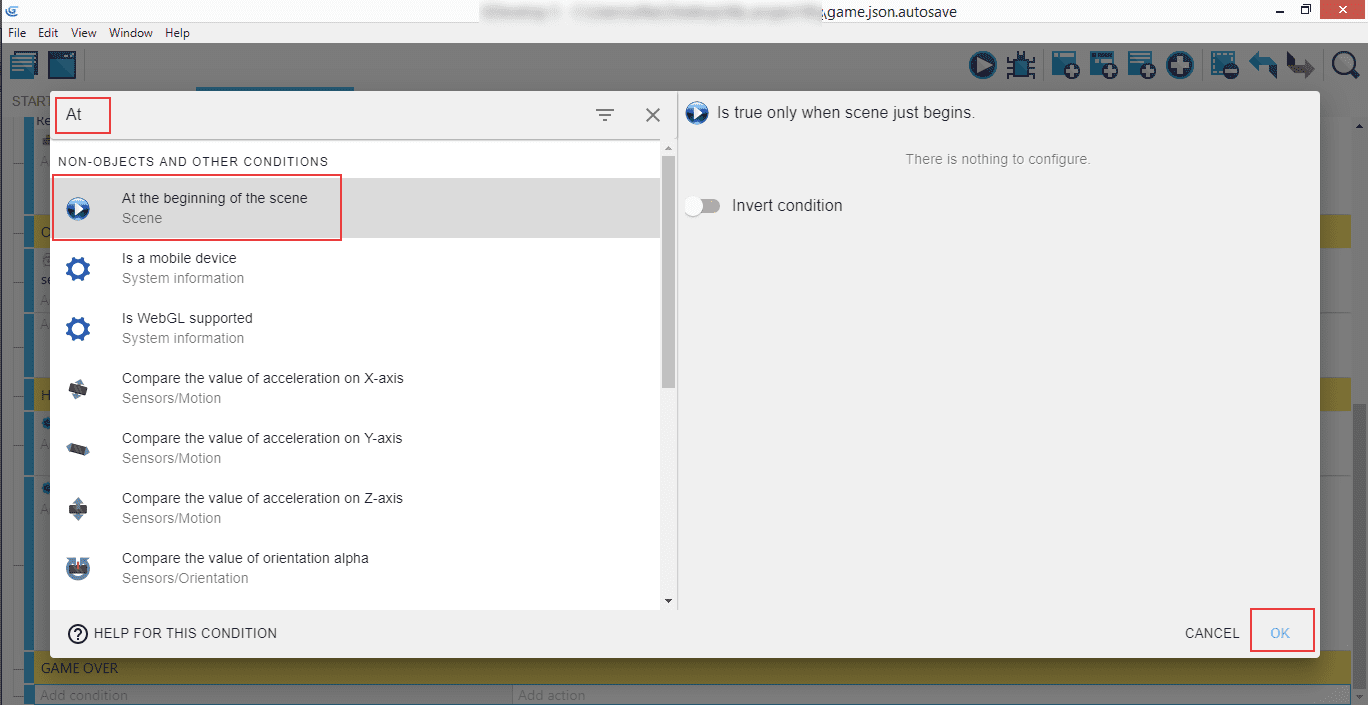Clear the search with the X icon
This screenshot has width=1368, height=705.
click(x=653, y=116)
